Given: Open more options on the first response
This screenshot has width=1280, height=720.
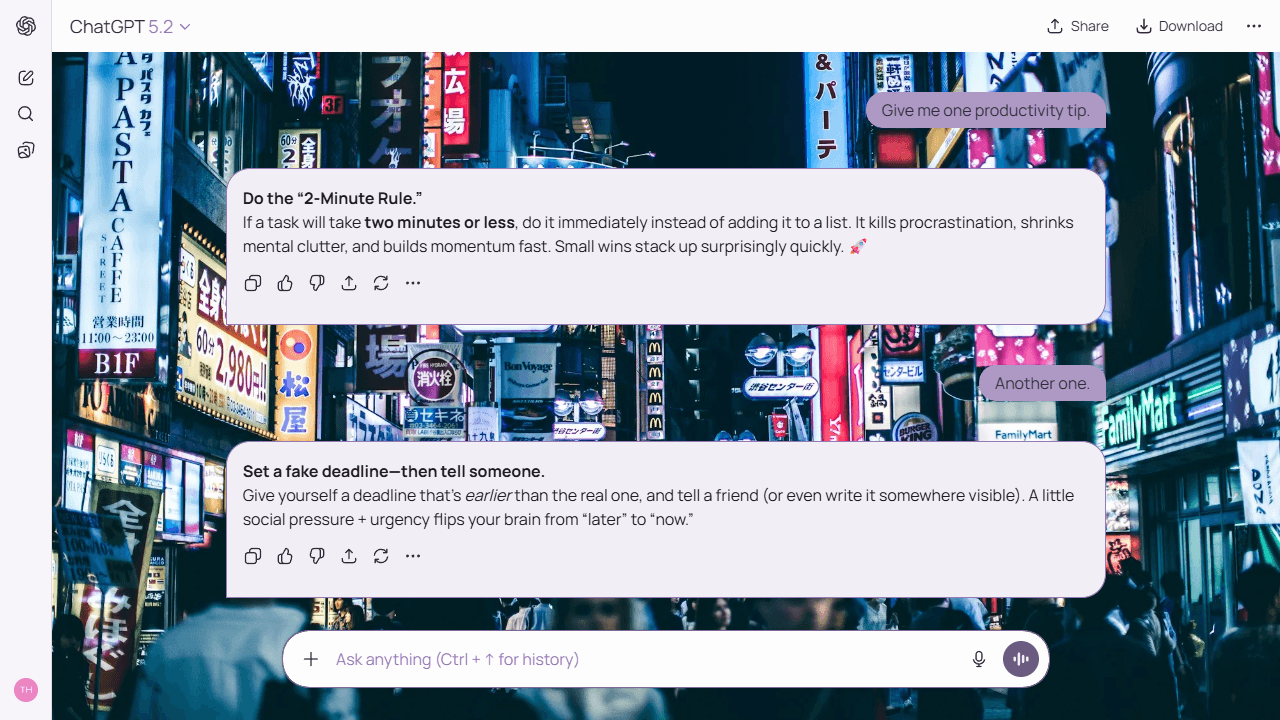Looking at the screenshot, I should pos(412,283).
